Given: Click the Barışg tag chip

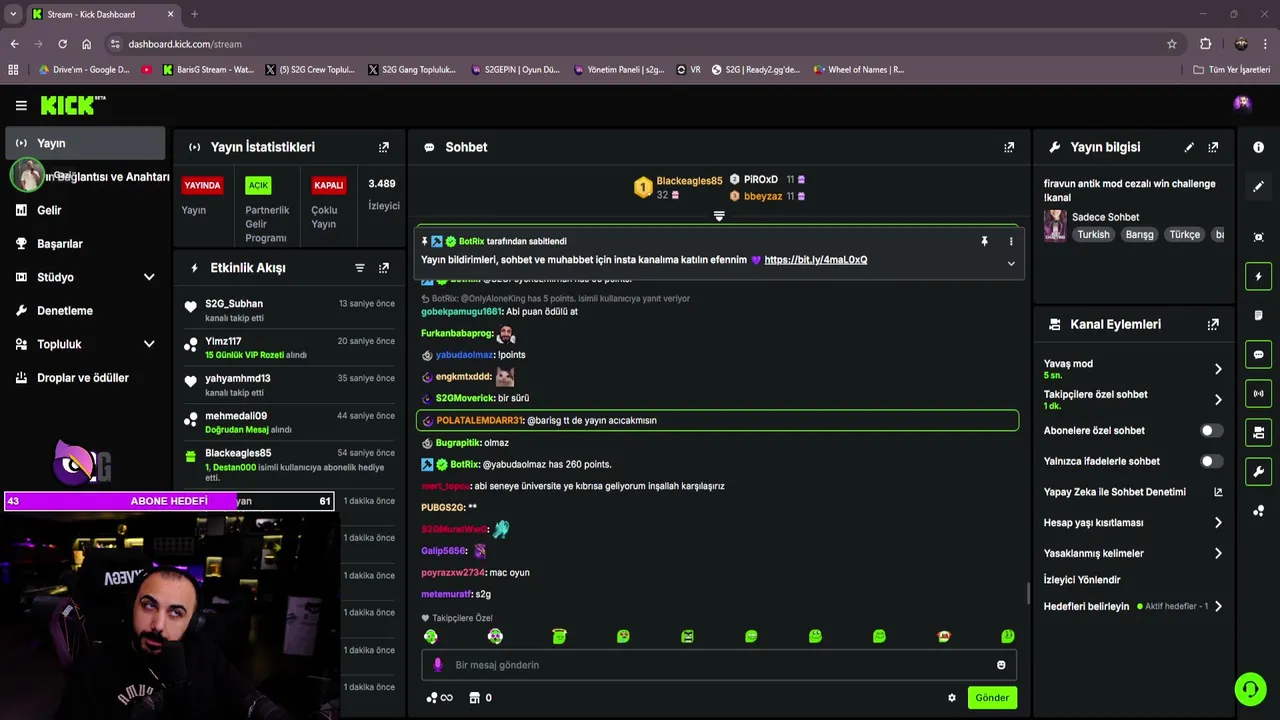Looking at the screenshot, I should (1139, 235).
